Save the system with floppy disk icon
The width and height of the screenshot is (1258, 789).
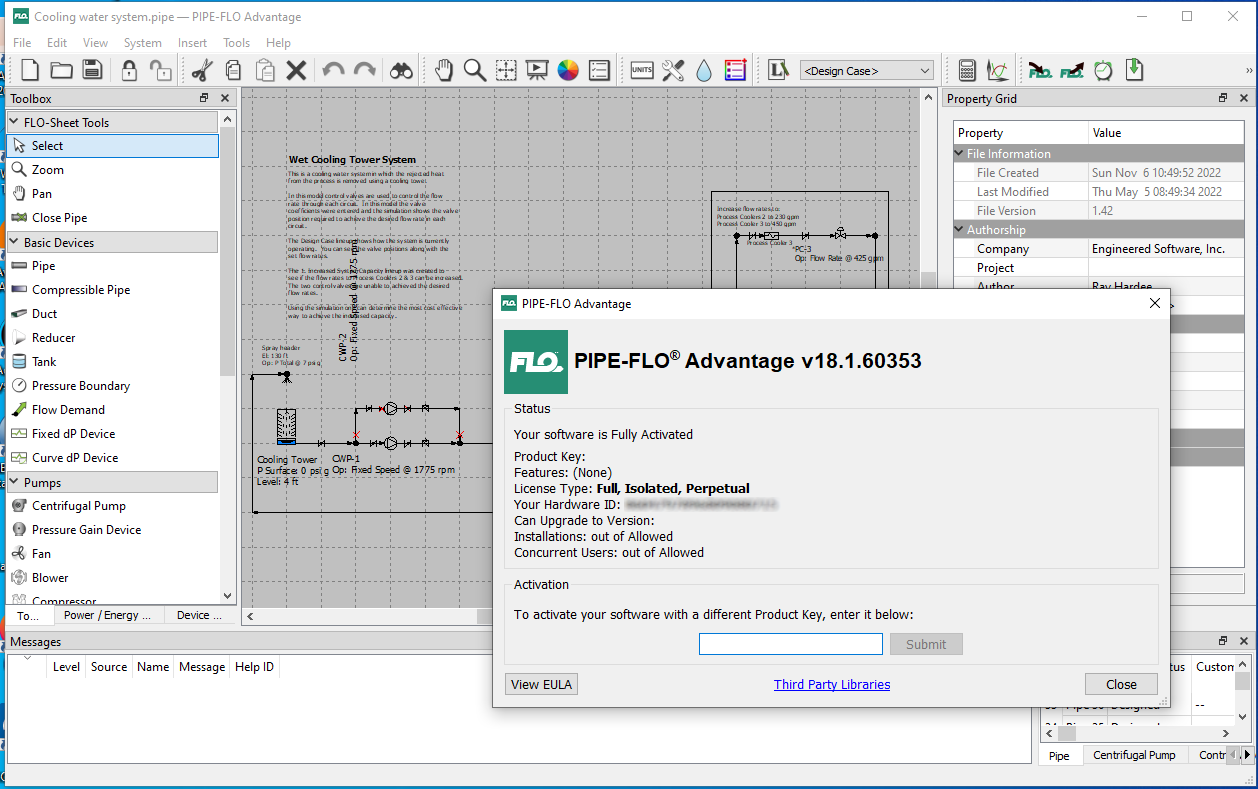[x=93, y=70]
